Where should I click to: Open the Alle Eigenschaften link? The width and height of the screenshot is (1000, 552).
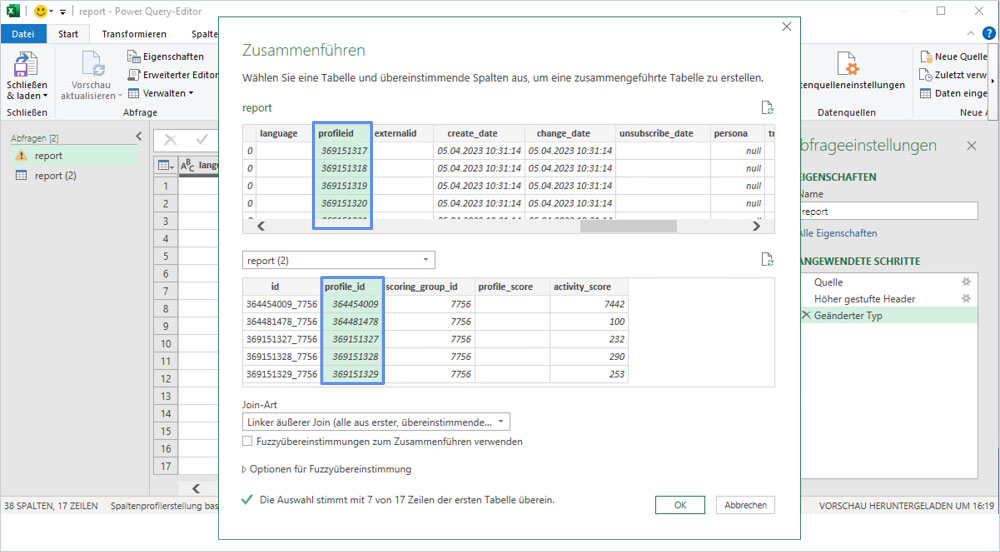[839, 233]
